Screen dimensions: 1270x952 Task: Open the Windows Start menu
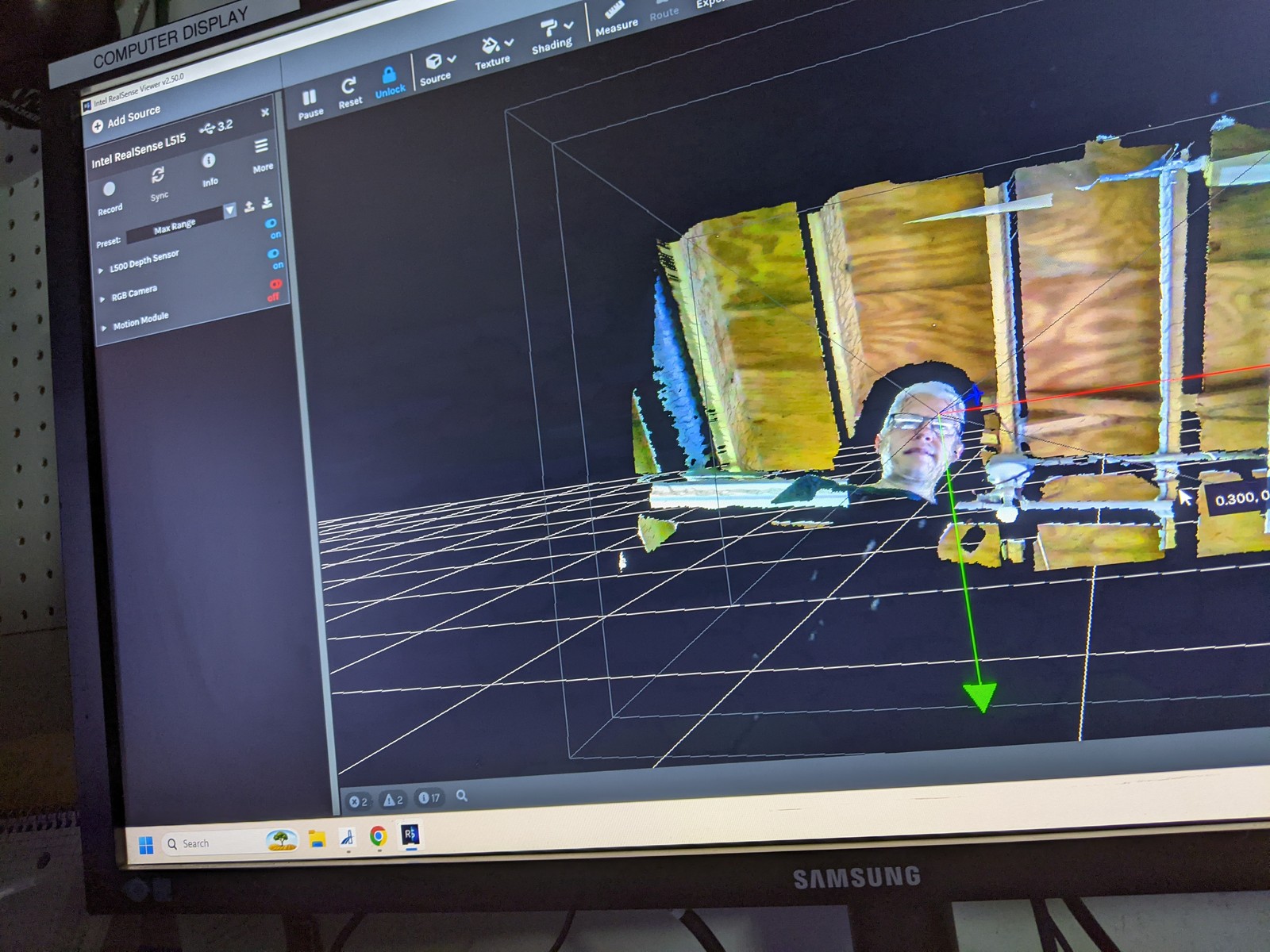[x=146, y=846]
